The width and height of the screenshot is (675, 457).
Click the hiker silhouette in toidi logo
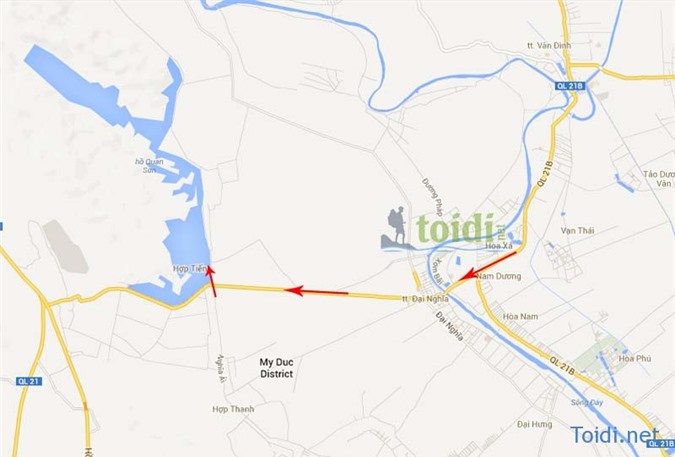pyautogui.click(x=397, y=227)
